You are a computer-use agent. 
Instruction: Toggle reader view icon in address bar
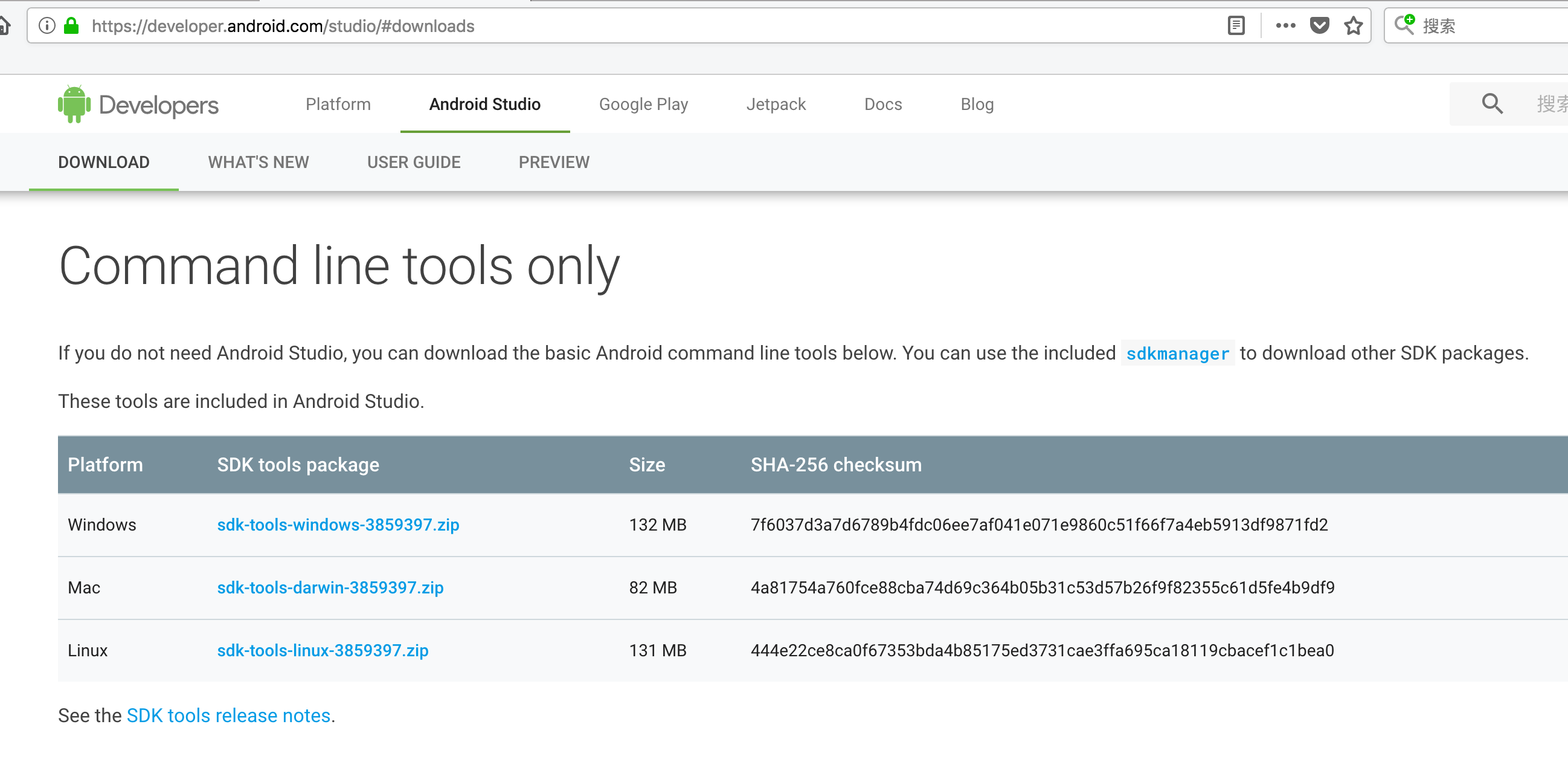(x=1236, y=25)
